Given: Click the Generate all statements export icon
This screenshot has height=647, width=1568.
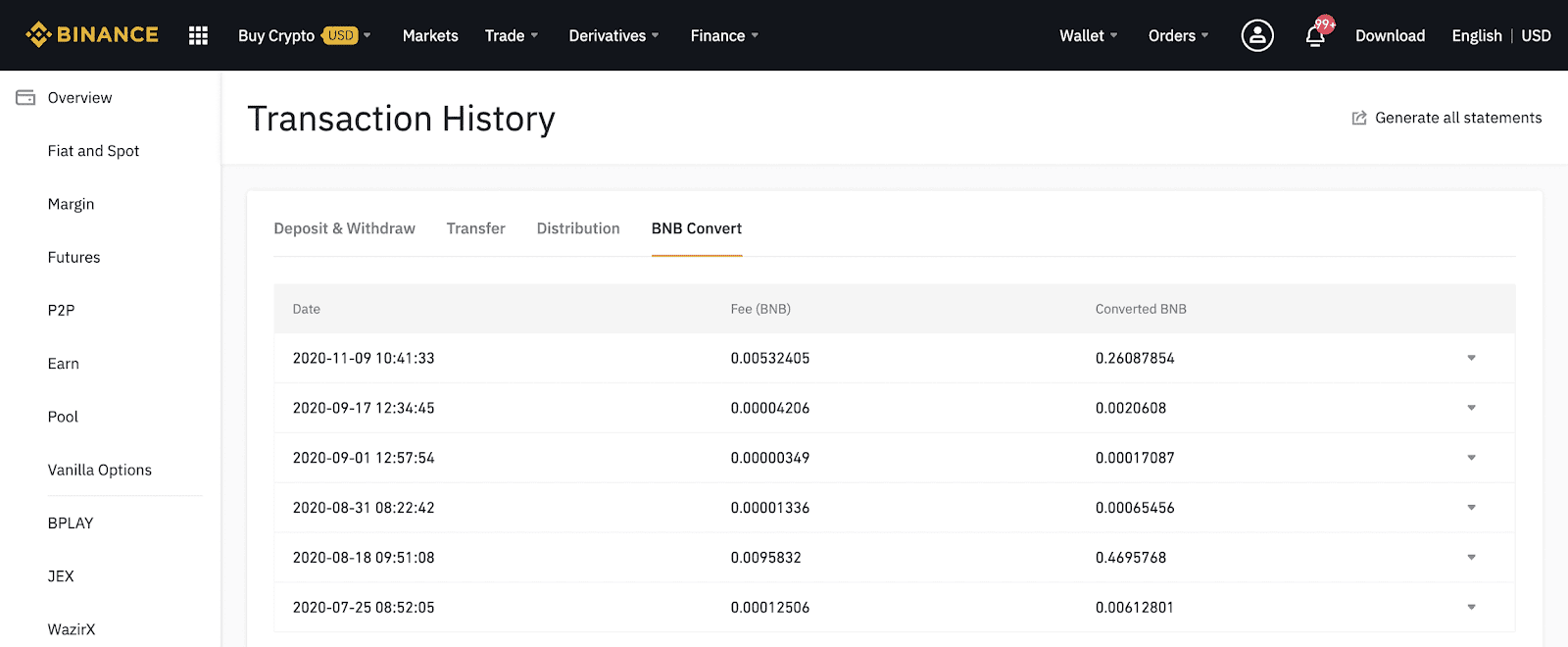Looking at the screenshot, I should point(1359,118).
